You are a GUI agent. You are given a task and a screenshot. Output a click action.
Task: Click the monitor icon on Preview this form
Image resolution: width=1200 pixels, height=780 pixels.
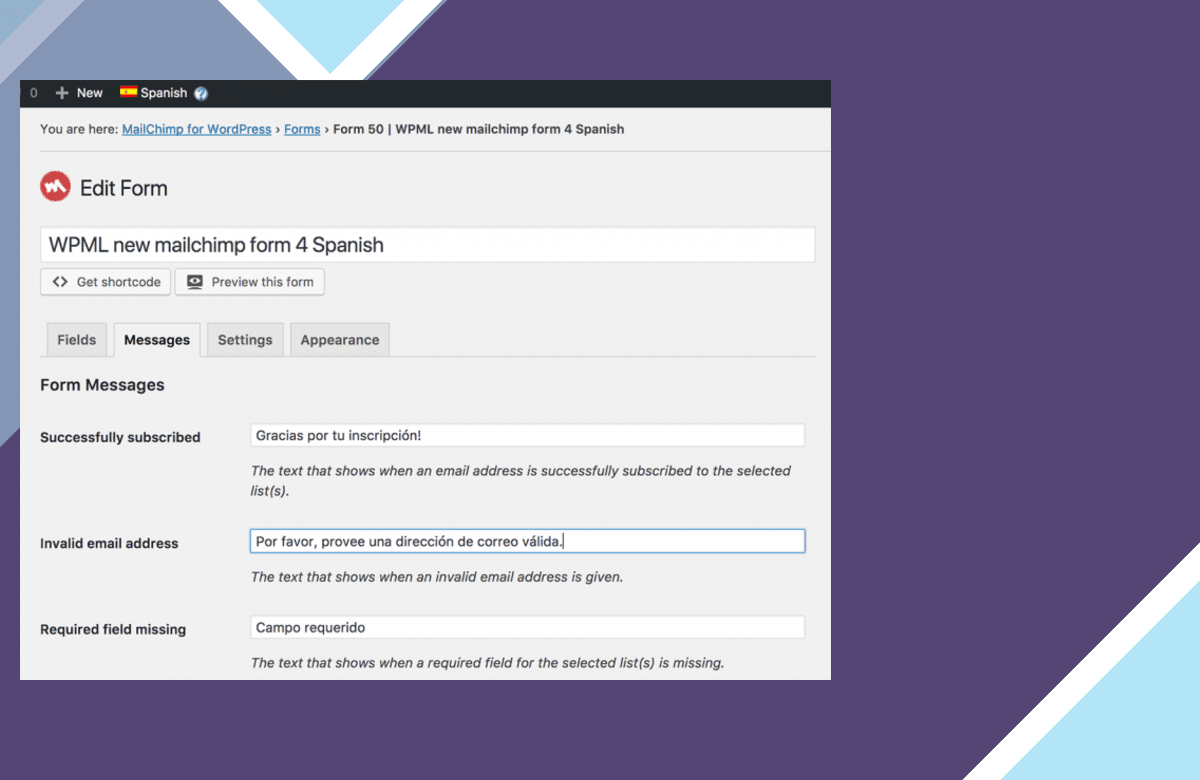[x=195, y=282]
